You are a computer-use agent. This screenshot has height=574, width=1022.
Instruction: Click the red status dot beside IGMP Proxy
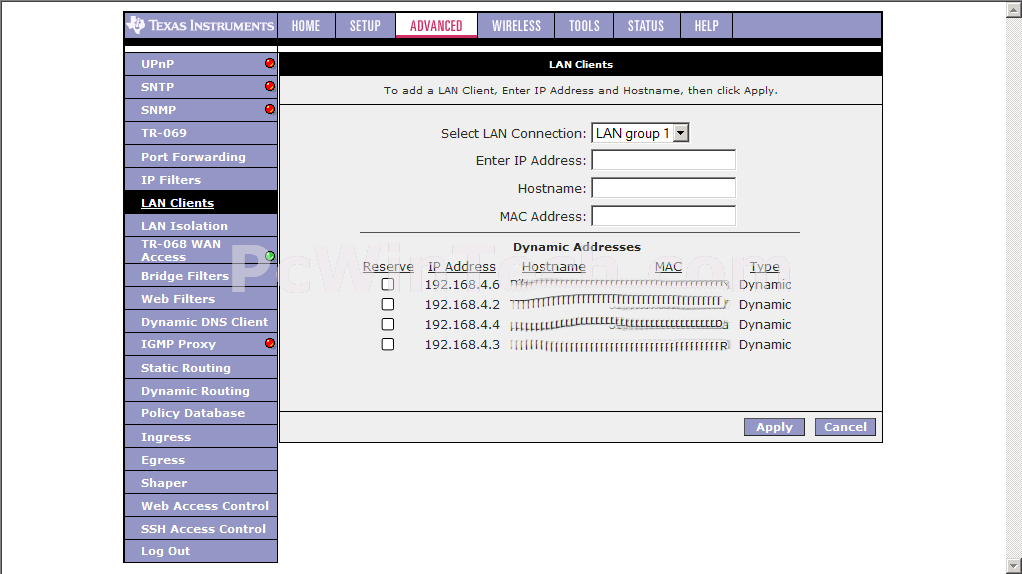(x=270, y=343)
